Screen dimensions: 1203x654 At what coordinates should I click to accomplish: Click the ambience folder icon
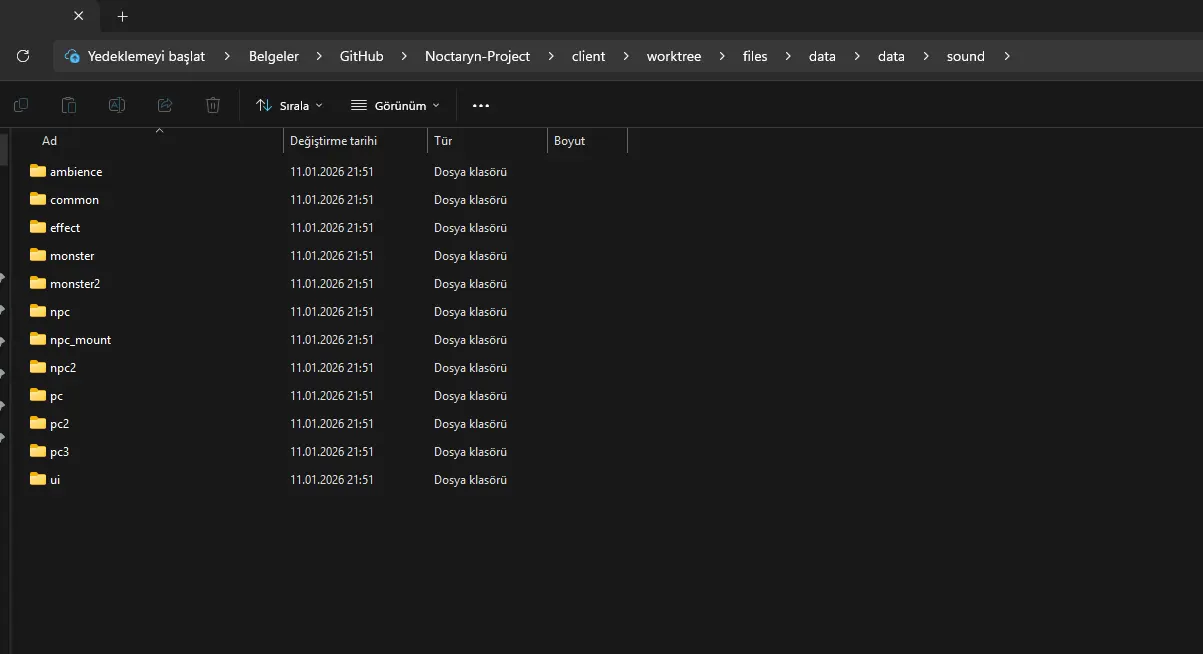click(38, 171)
